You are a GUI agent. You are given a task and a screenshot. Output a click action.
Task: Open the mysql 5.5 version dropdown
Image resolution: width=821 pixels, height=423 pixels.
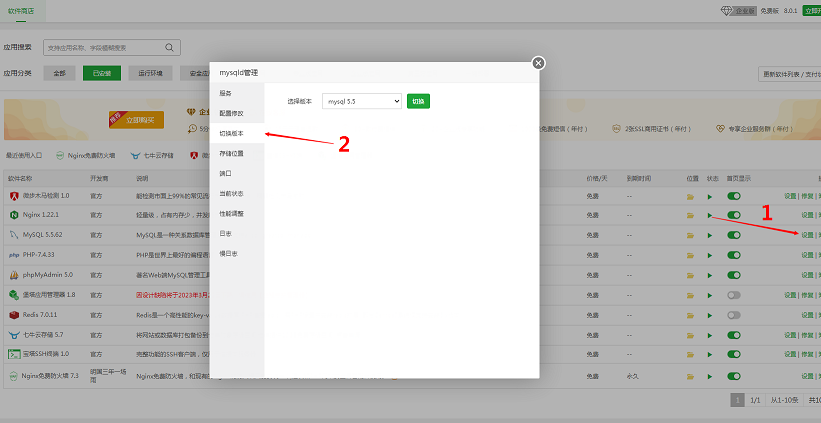pos(361,101)
